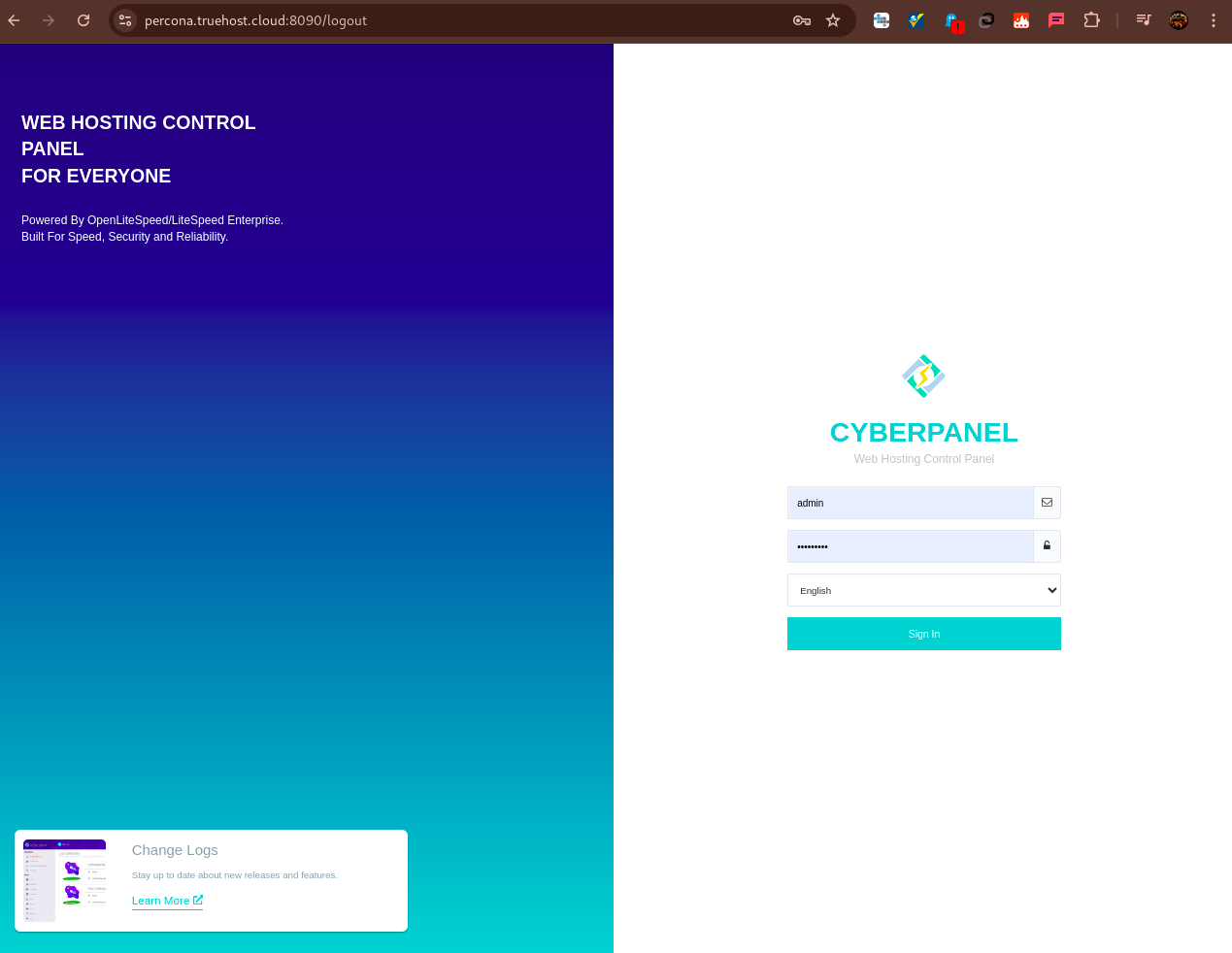
Task: Bookmark this page with star icon
Action: (x=833, y=20)
